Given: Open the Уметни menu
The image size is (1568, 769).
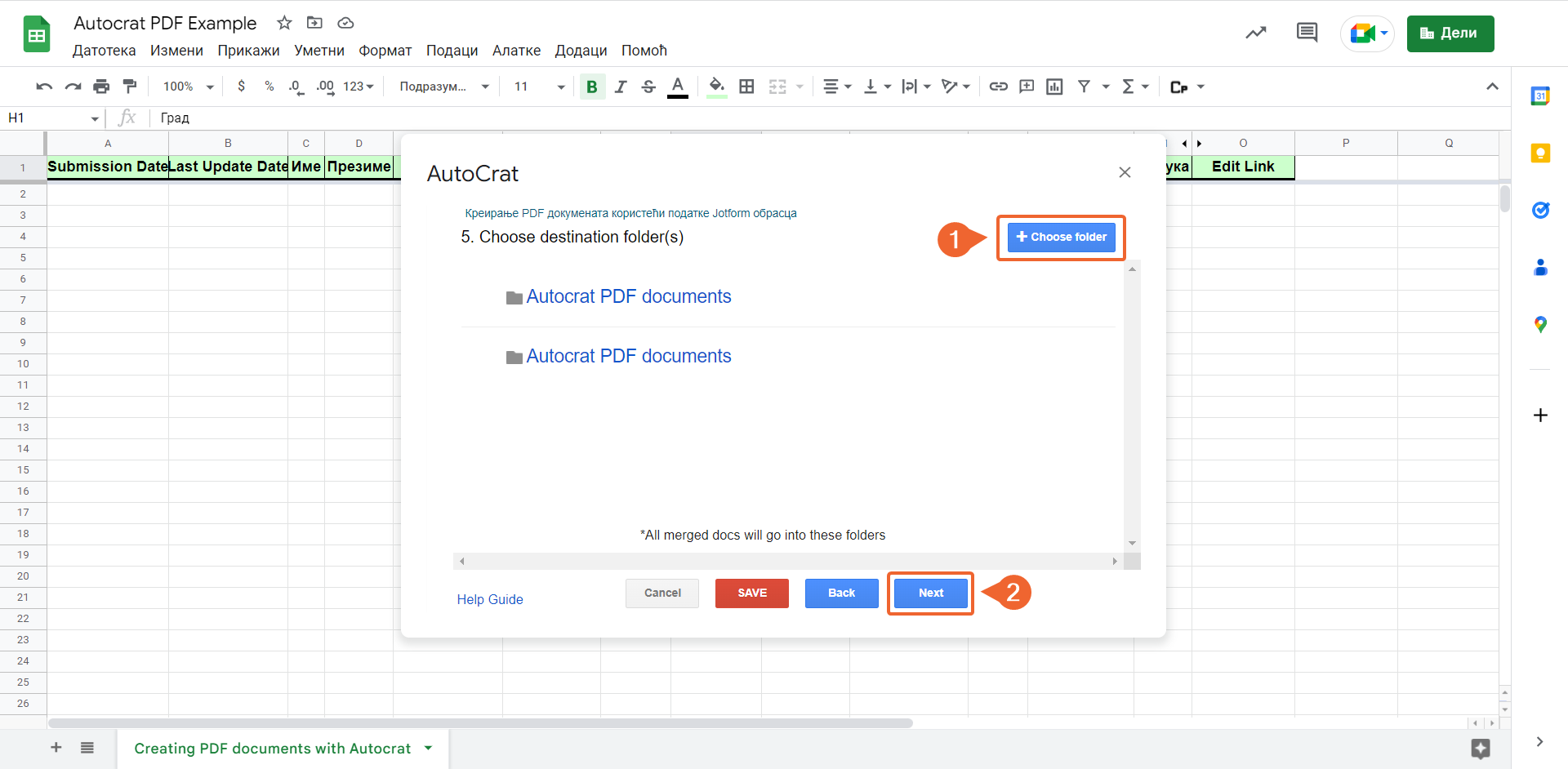Looking at the screenshot, I should (319, 51).
